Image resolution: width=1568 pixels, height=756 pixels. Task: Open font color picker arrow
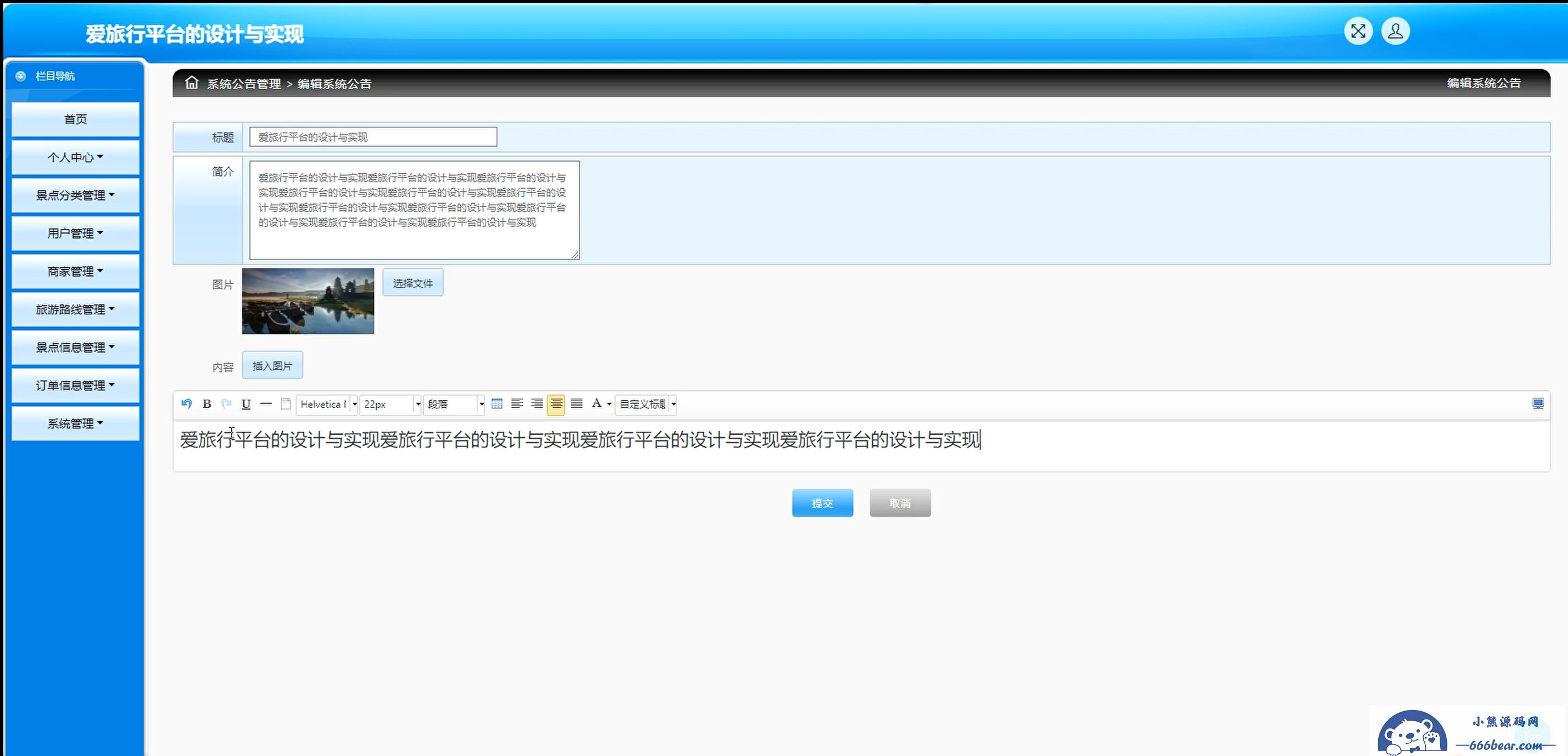609,405
